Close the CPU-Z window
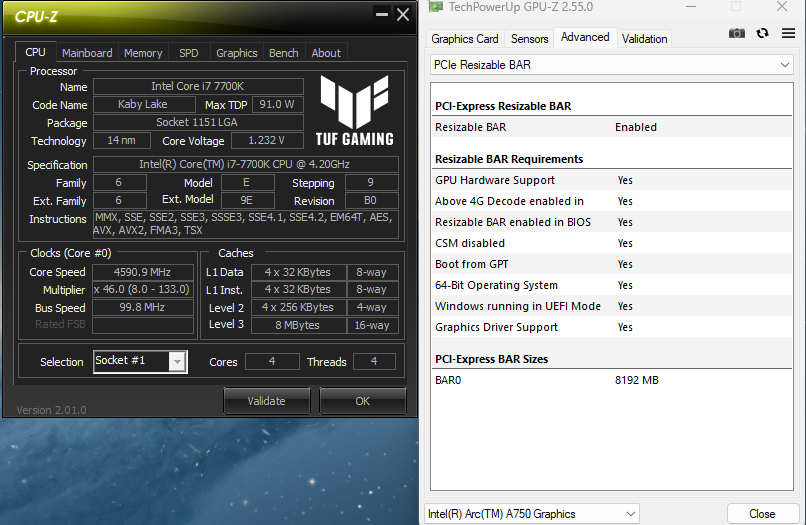This screenshot has width=806, height=525. coord(403,14)
